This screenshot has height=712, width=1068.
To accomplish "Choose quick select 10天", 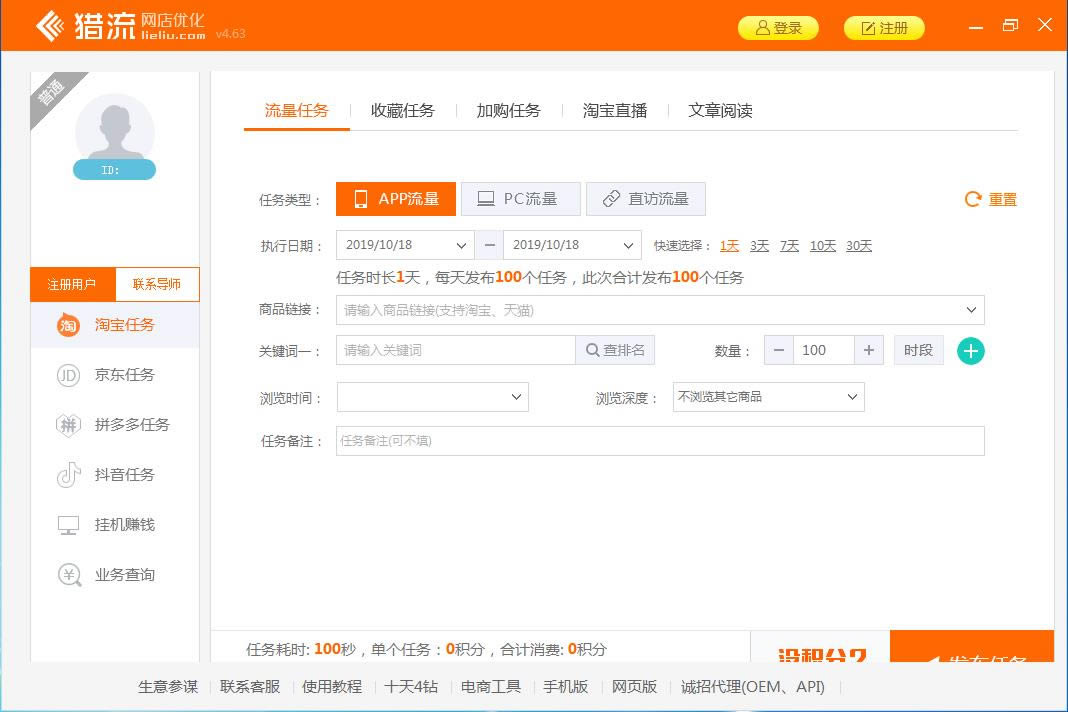I will [x=823, y=245].
